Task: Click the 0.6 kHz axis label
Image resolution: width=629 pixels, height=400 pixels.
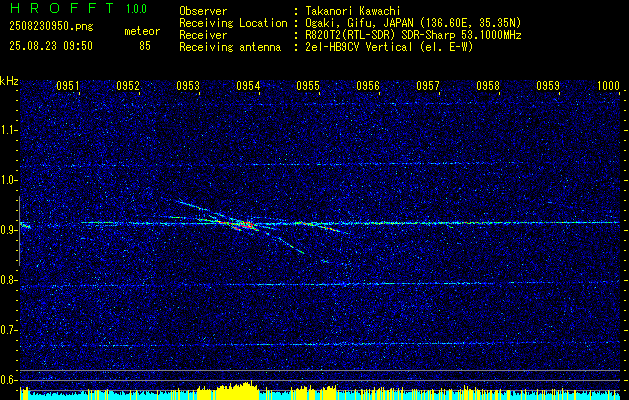Action: 8,380
